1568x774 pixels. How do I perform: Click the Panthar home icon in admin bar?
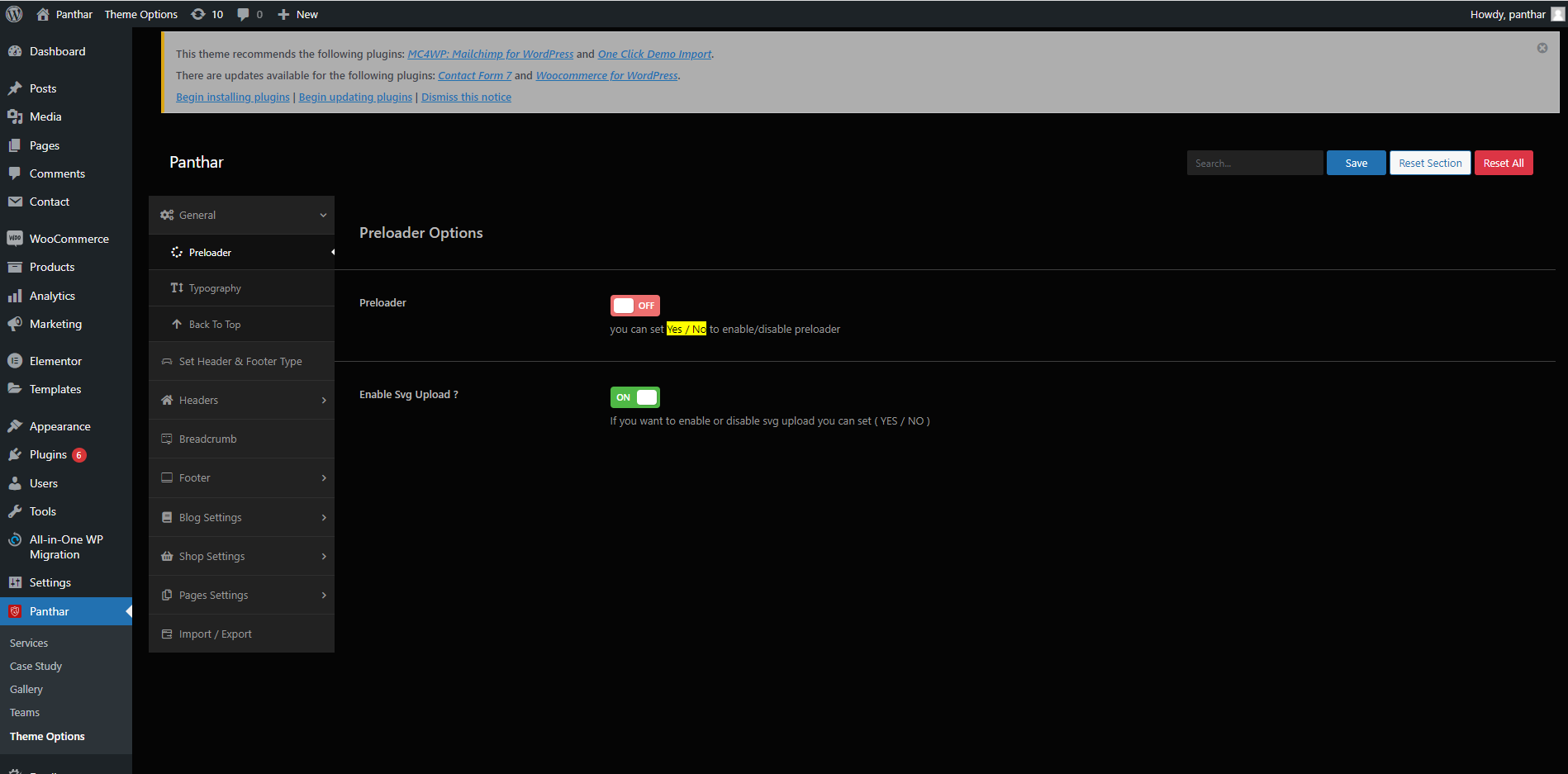(x=43, y=14)
